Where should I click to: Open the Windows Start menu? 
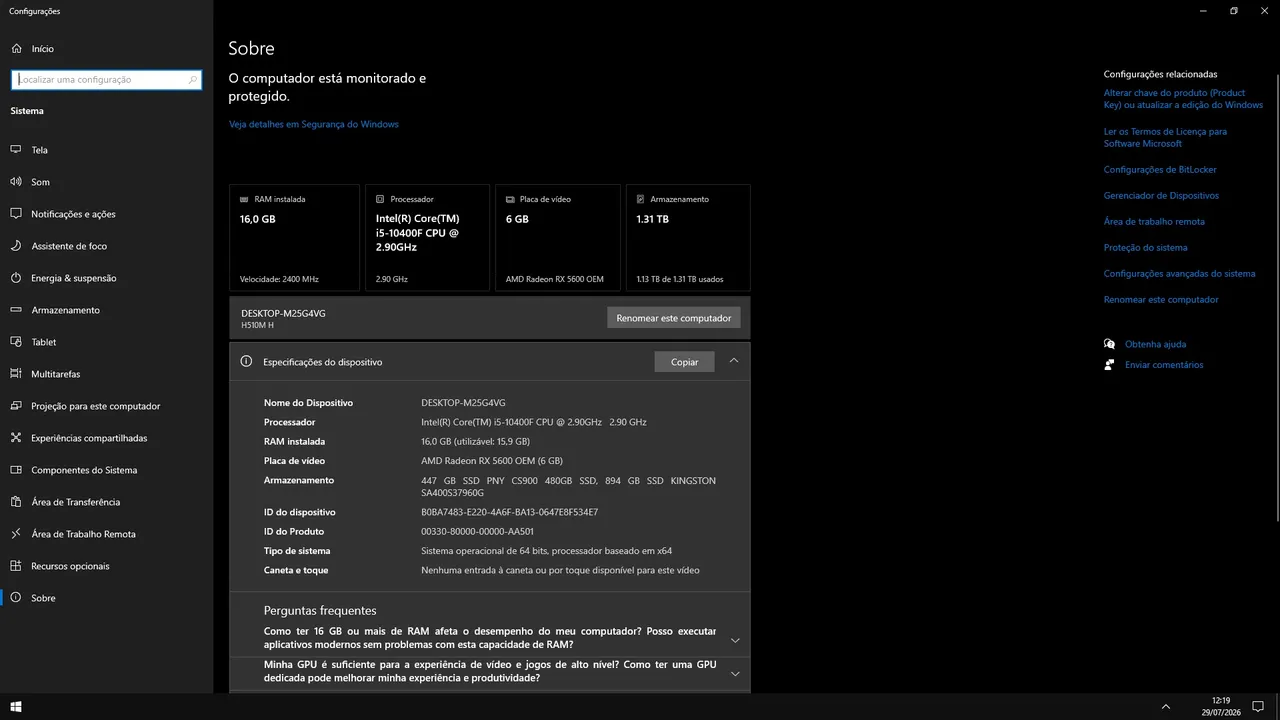[x=16, y=706]
